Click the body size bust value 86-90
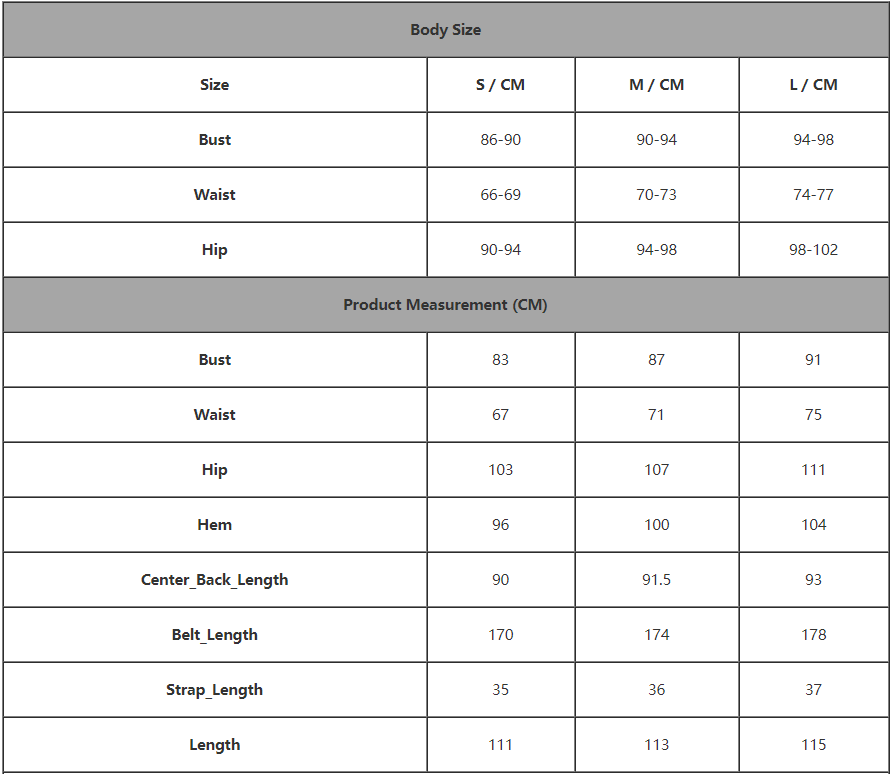892x774 pixels. click(500, 140)
